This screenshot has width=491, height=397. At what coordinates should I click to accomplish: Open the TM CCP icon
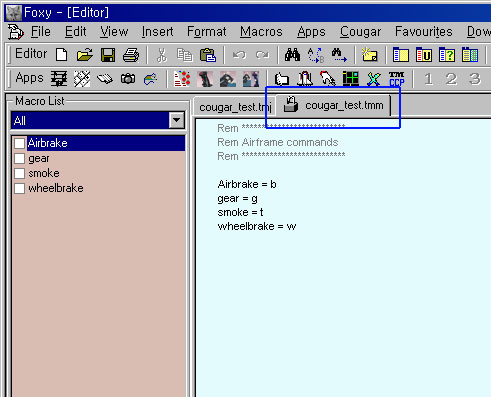[x=397, y=79]
